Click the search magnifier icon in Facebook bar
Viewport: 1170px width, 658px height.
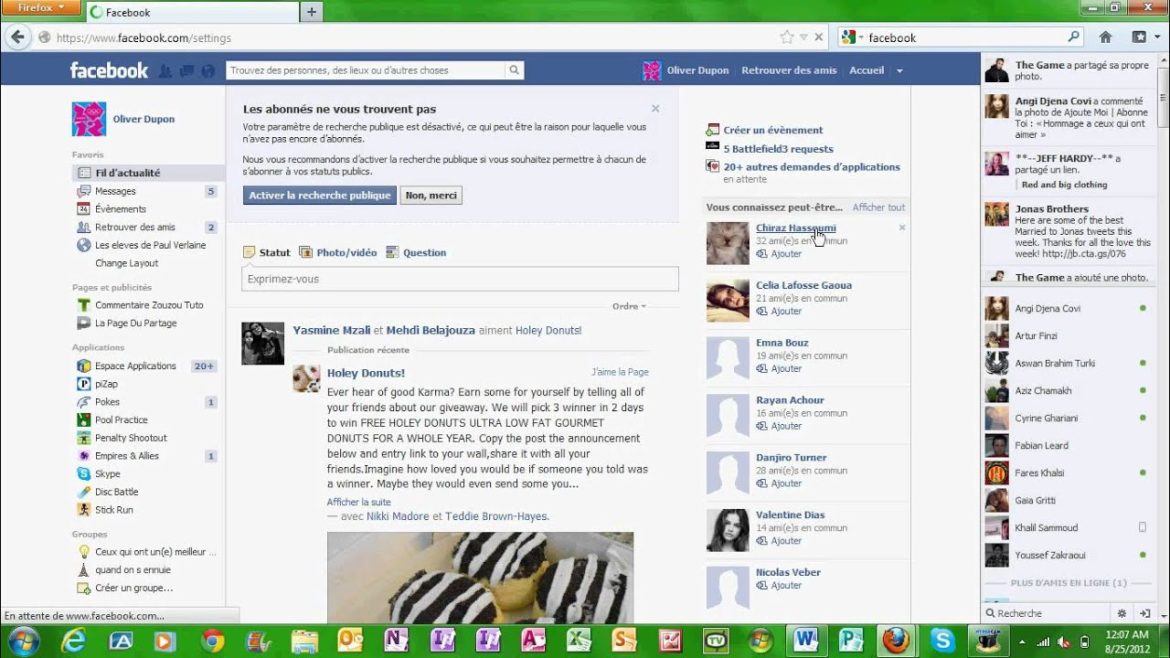pyautogui.click(x=514, y=71)
